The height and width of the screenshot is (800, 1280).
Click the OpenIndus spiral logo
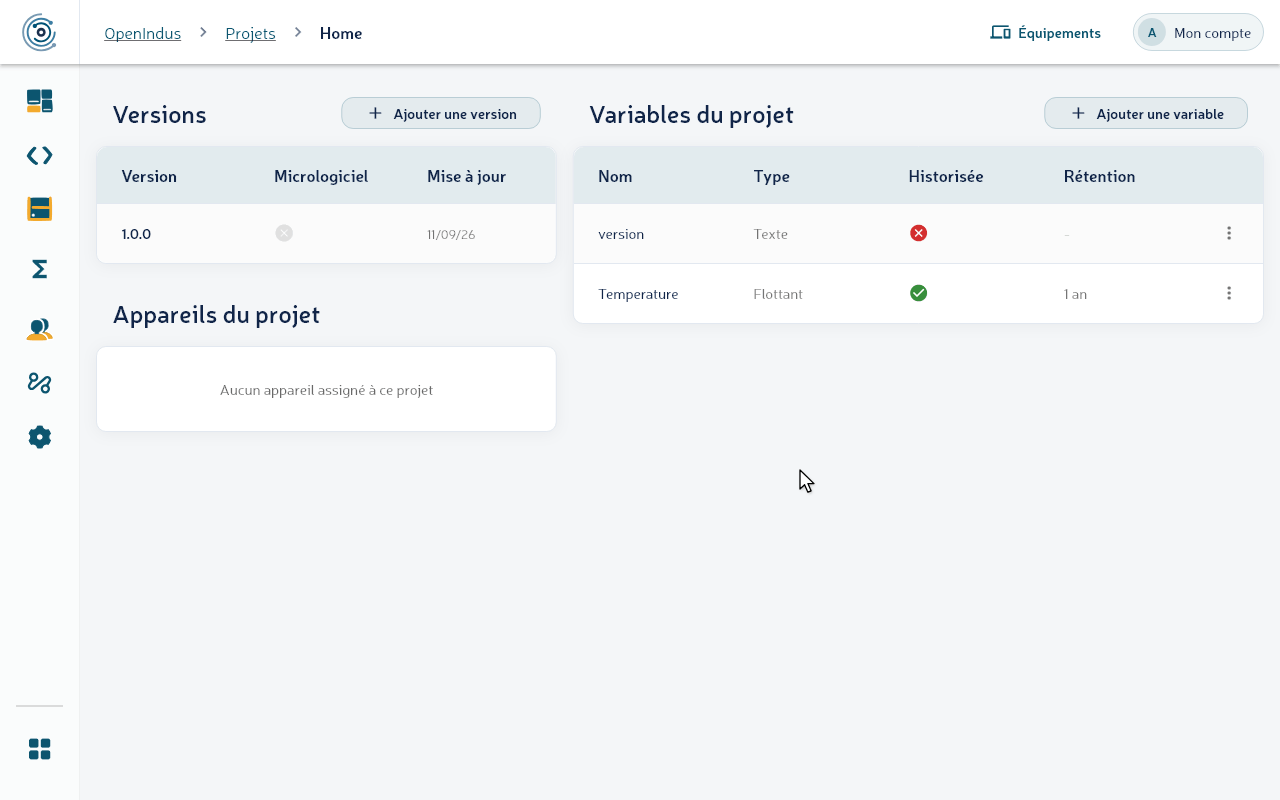(x=39, y=32)
